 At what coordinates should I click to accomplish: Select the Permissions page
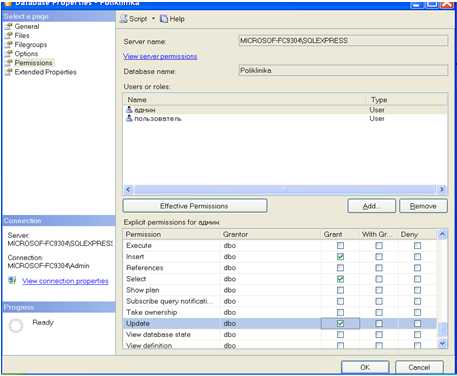(x=33, y=63)
